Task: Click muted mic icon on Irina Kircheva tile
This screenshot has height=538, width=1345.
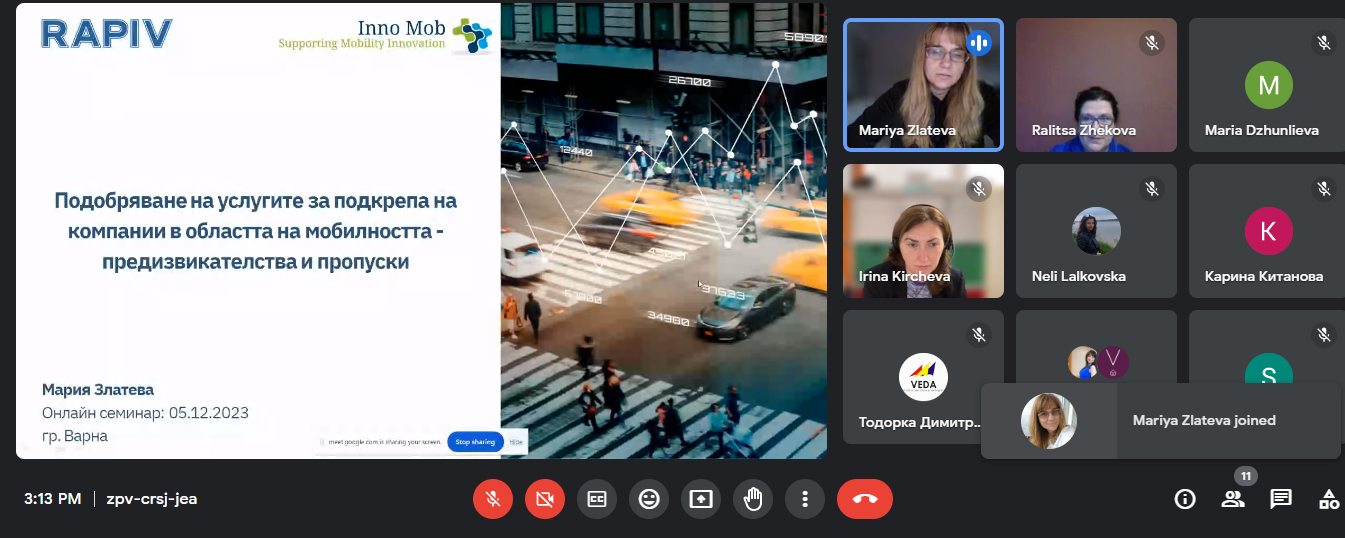Action: pos(978,189)
